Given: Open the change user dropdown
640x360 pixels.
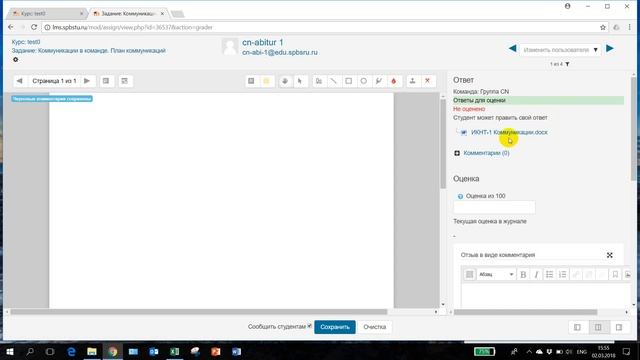Looking at the screenshot, I should point(560,50).
